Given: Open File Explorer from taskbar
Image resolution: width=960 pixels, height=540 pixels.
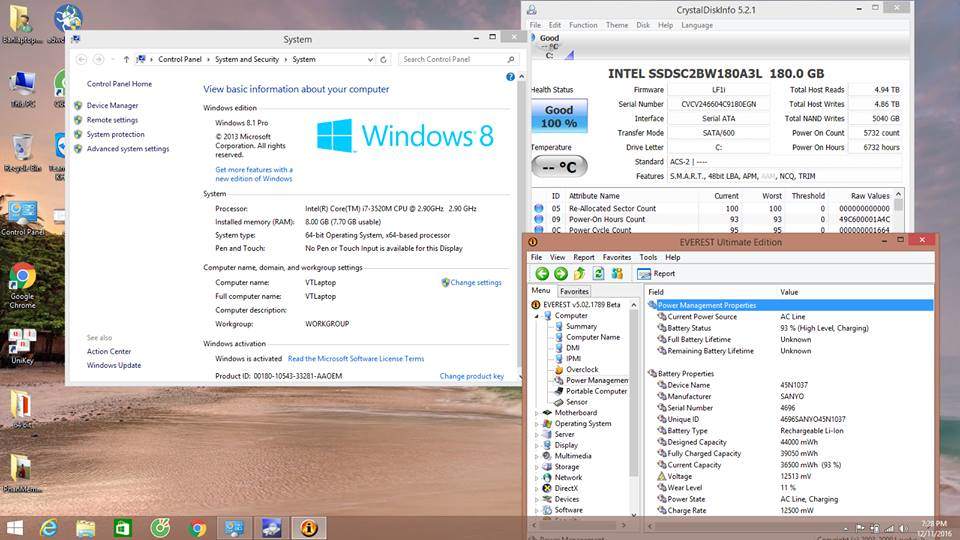Looking at the screenshot, I should tap(86, 528).
